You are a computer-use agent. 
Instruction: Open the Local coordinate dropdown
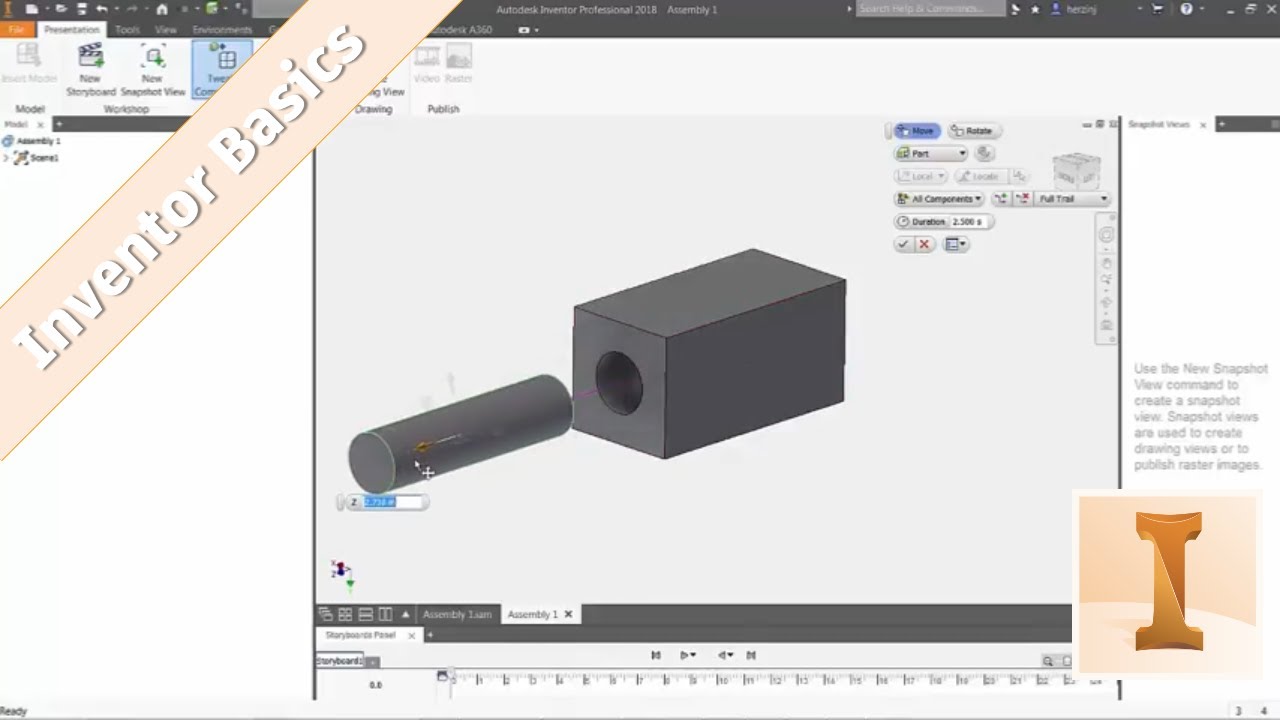tap(921, 176)
